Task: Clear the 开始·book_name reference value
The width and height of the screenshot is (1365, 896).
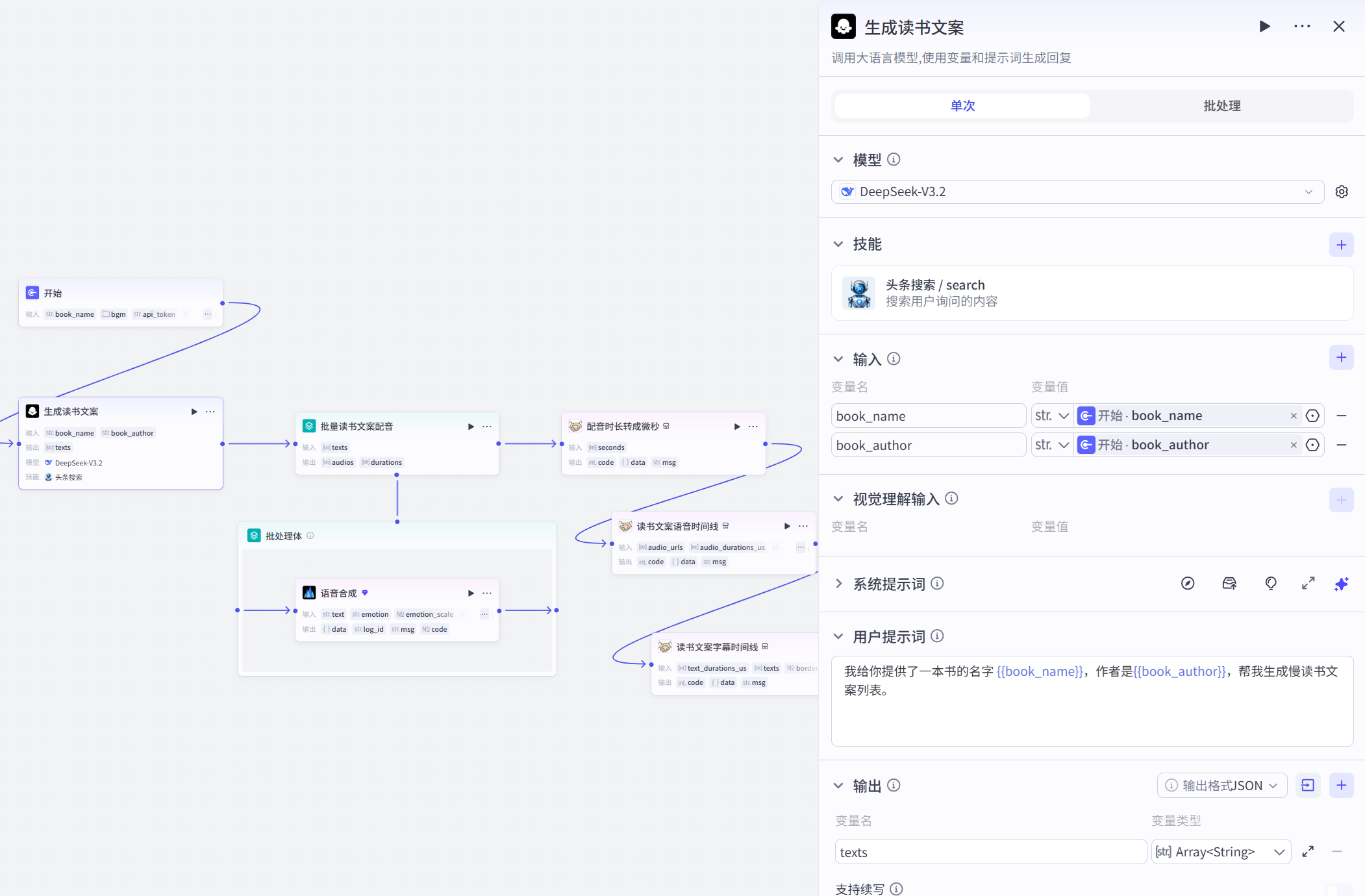Action: 1294,416
